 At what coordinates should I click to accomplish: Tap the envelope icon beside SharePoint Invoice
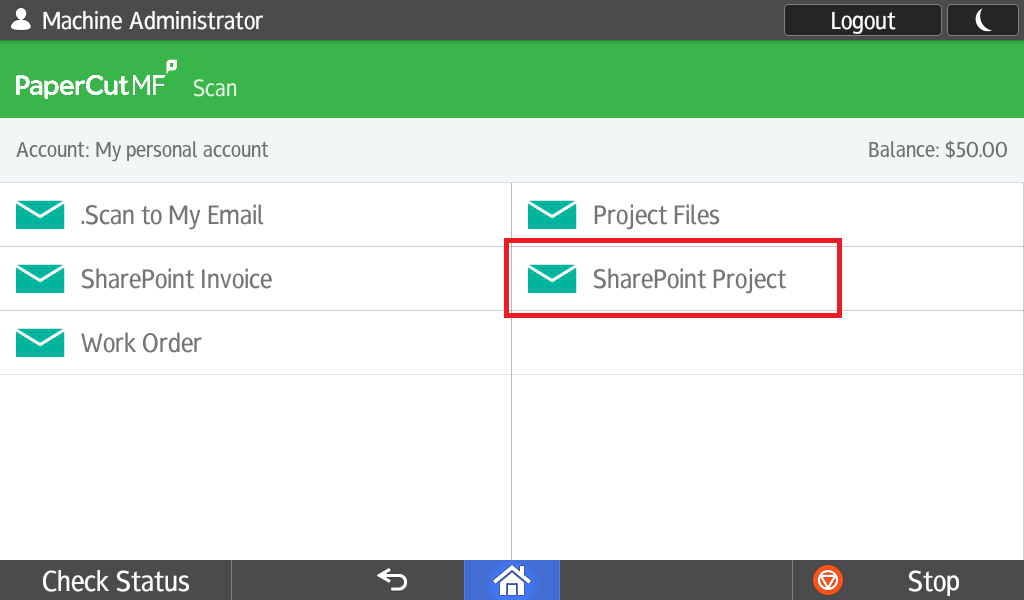40,279
